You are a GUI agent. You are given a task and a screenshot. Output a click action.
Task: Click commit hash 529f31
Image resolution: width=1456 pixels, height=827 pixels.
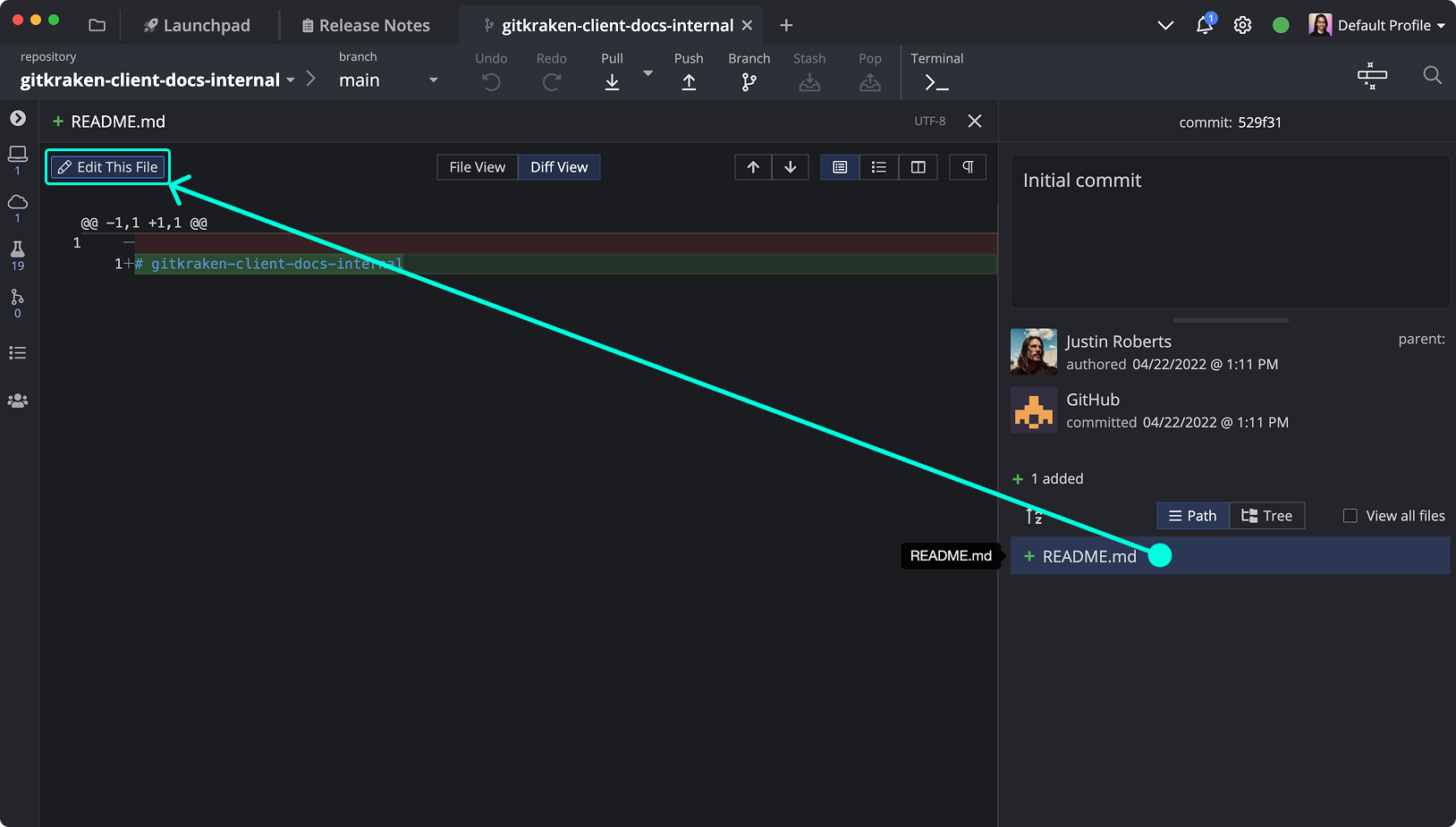(1260, 122)
